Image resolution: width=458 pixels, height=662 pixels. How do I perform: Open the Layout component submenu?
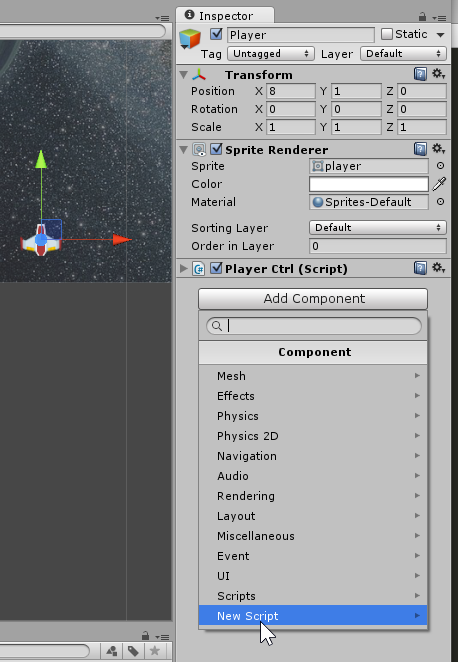[313, 516]
